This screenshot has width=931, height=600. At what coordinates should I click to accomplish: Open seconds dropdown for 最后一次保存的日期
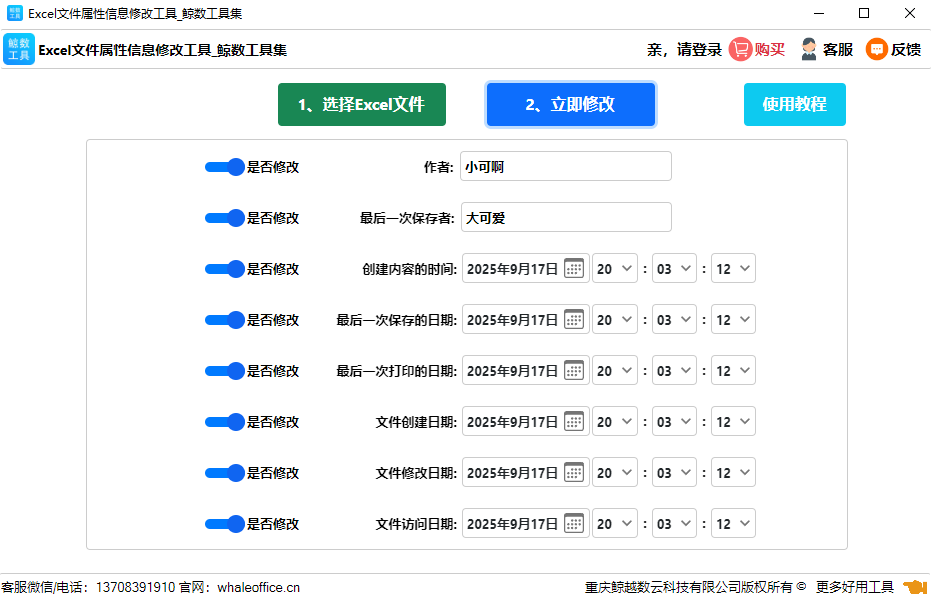click(x=733, y=319)
